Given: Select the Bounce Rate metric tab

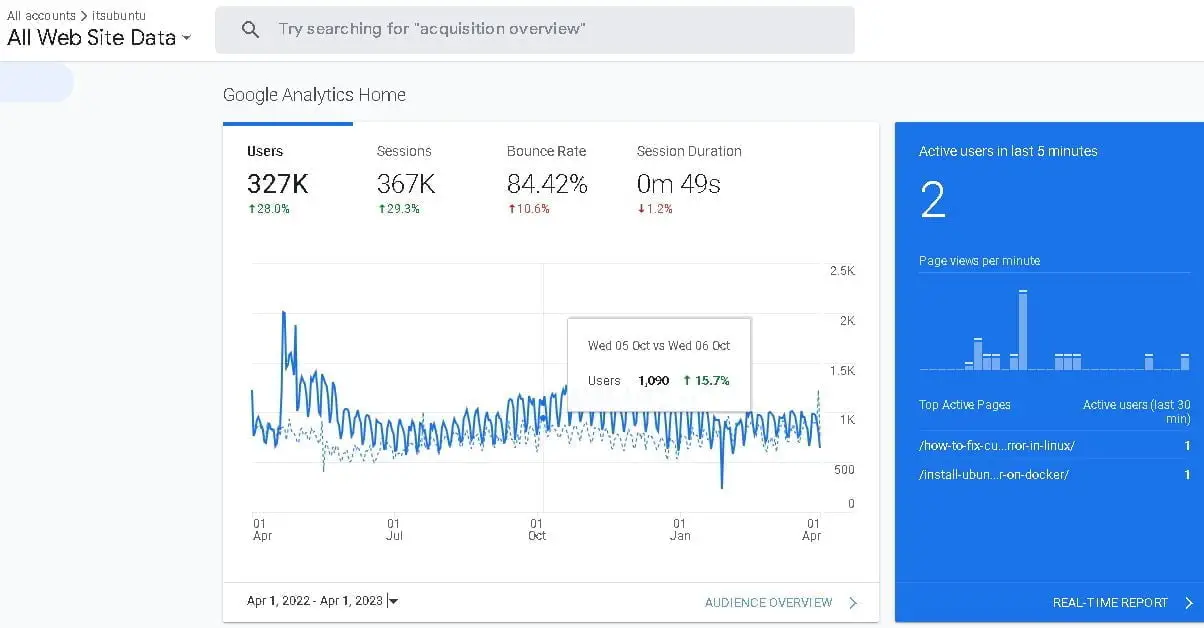Looking at the screenshot, I should (x=548, y=179).
